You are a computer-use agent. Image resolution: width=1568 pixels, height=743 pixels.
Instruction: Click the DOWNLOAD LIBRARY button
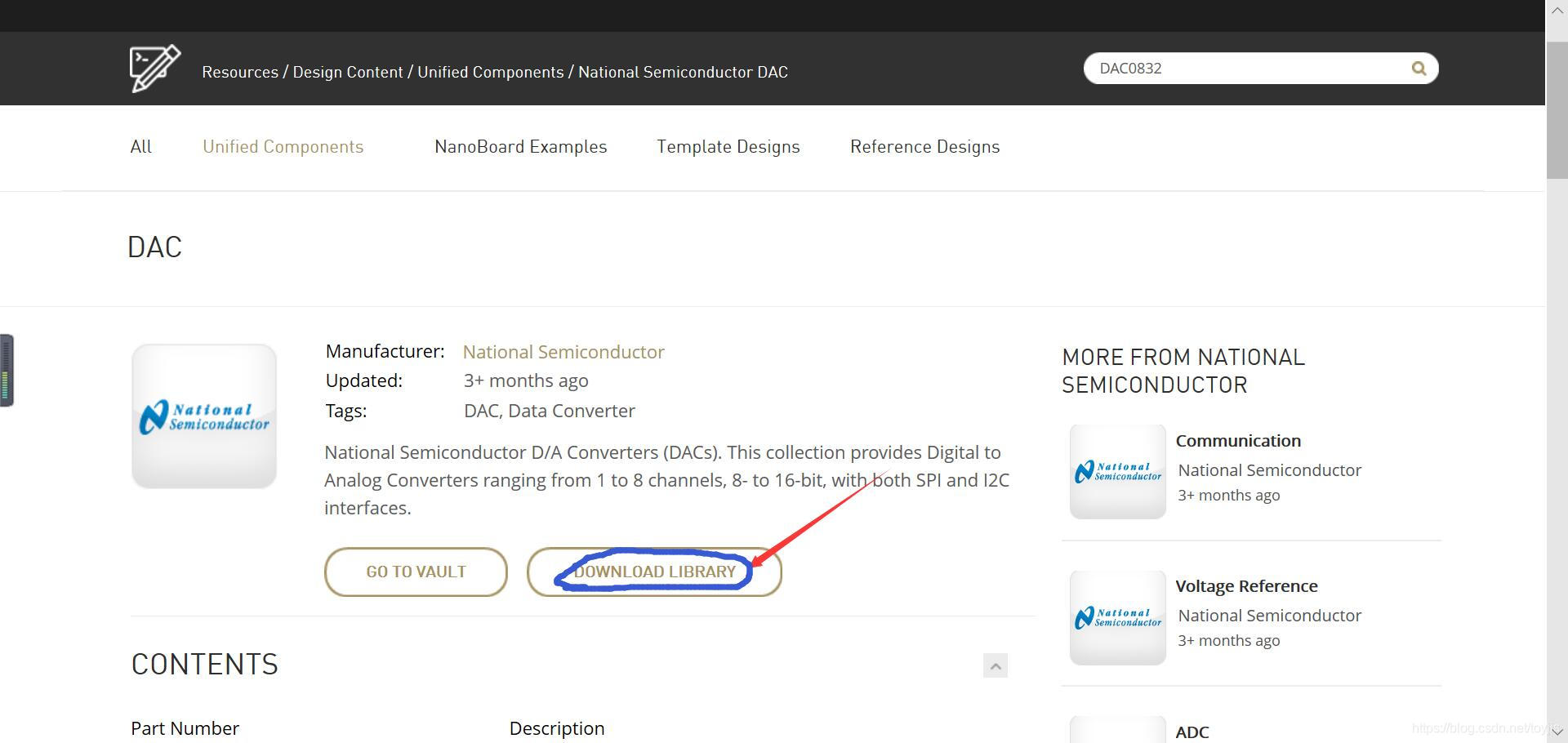[654, 572]
